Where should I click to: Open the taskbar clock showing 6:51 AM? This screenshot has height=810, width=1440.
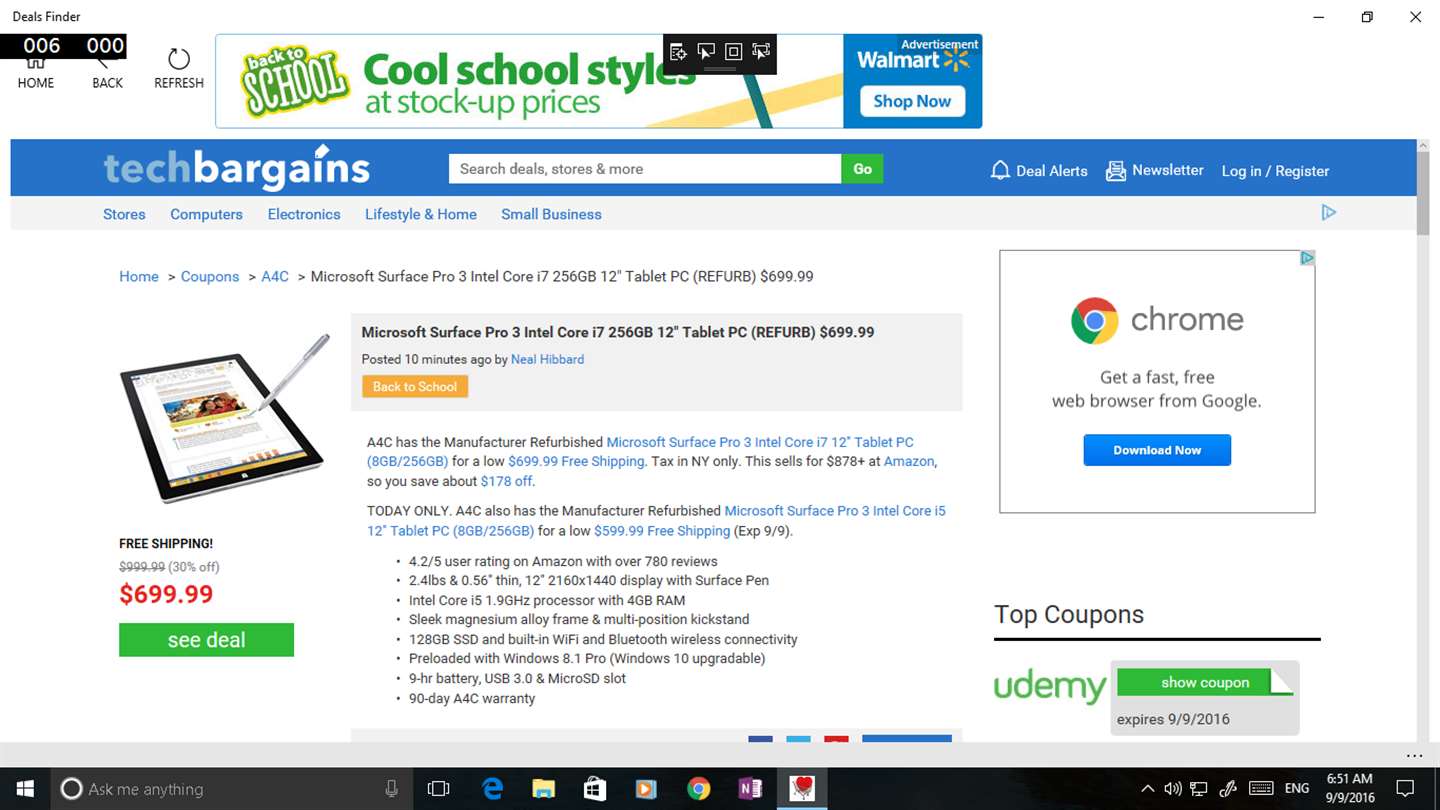pos(1349,789)
